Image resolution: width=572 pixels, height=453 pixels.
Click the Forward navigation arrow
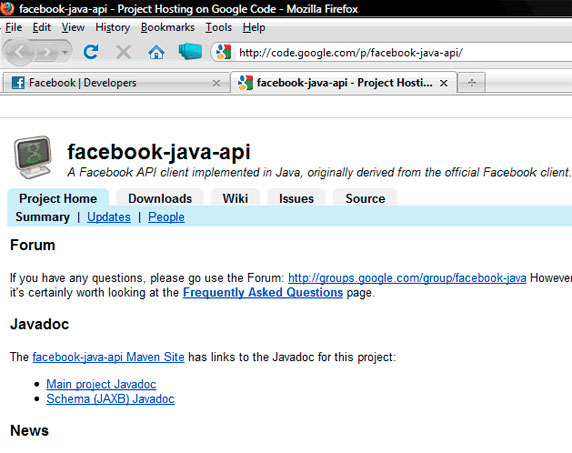[x=47, y=53]
